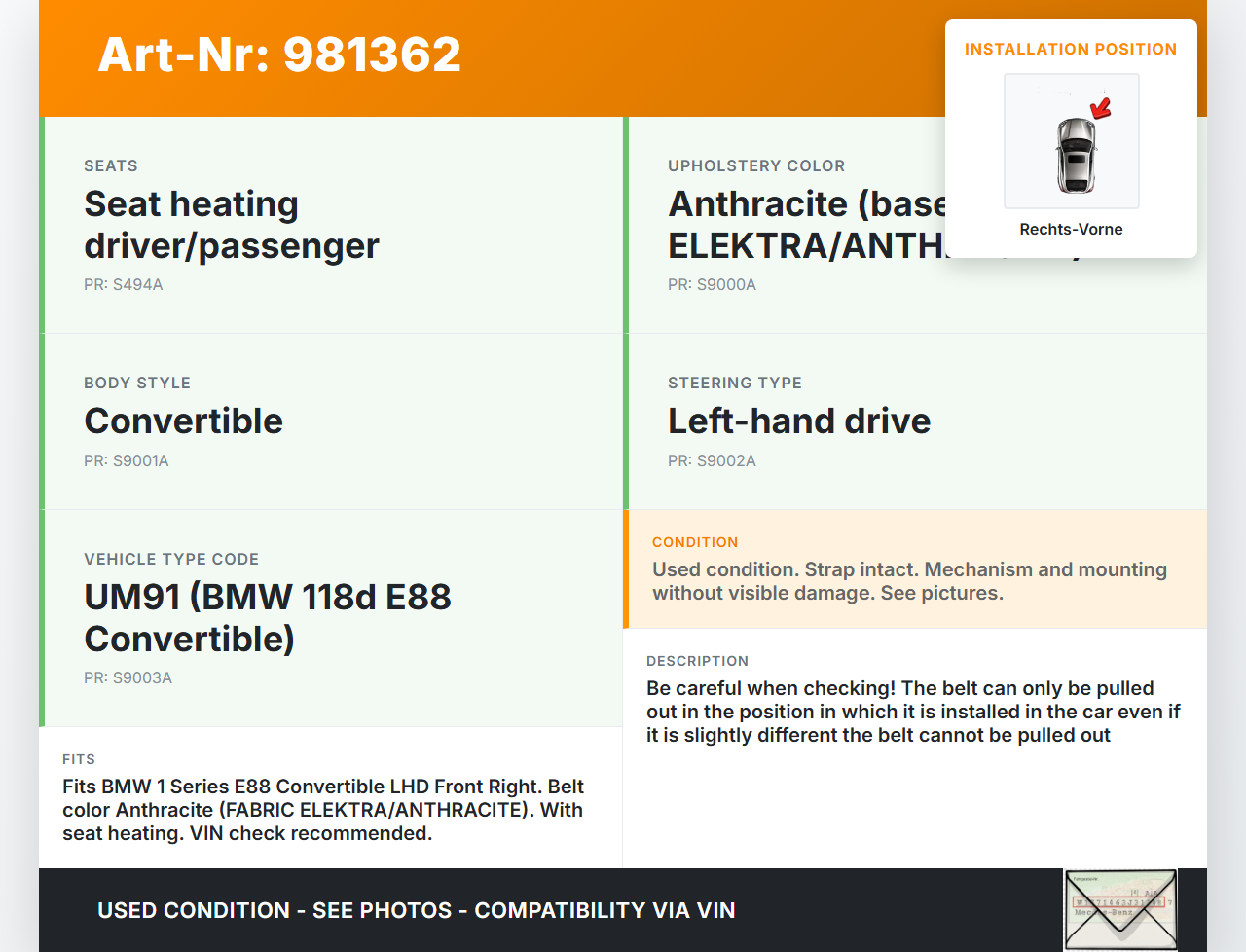Image resolution: width=1246 pixels, height=952 pixels.
Task: Click the PR: S9001A code
Action: click(x=127, y=460)
